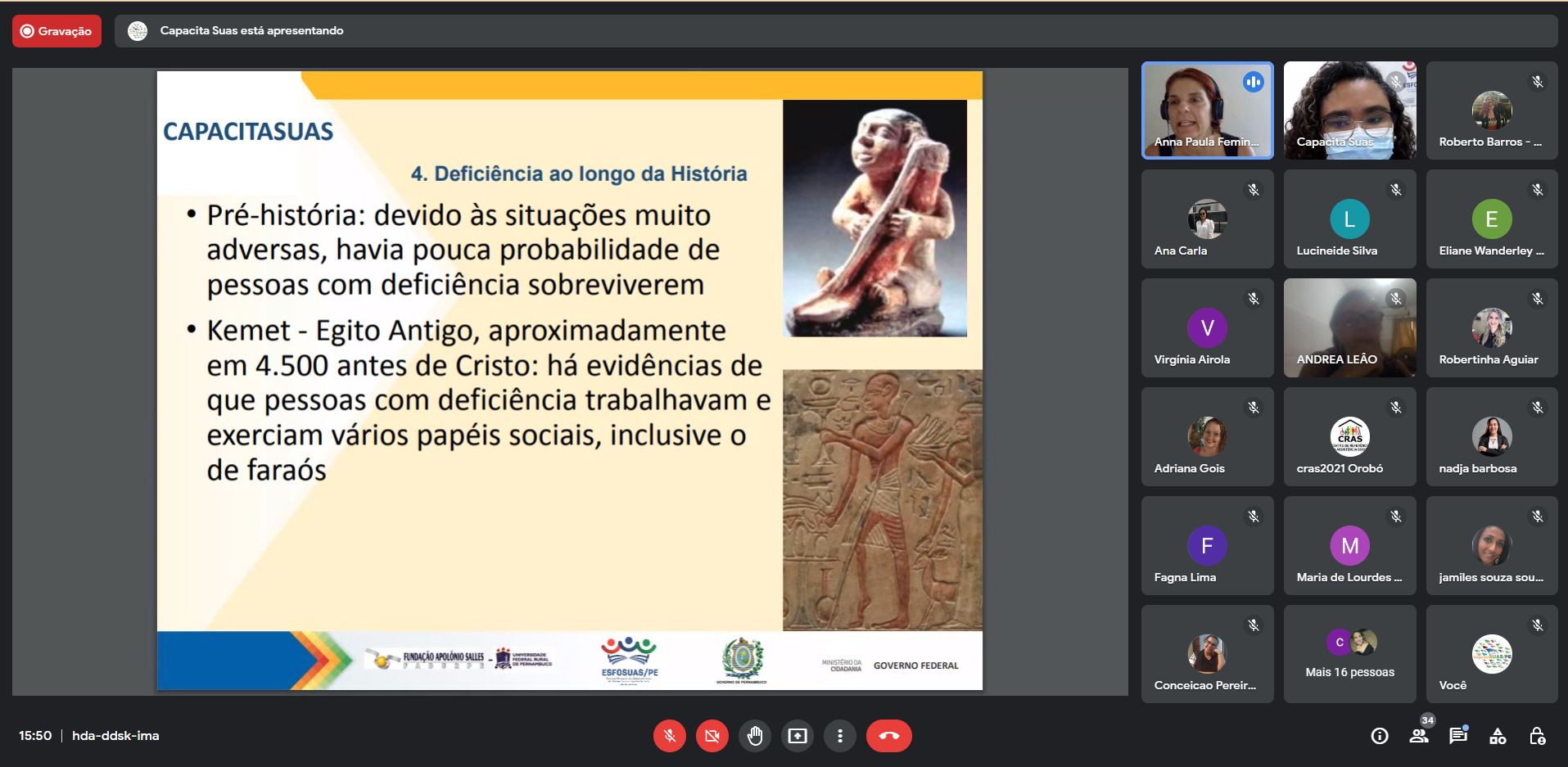Select the Capacita Suas video tile
This screenshot has width=1568, height=767.
point(1349,111)
